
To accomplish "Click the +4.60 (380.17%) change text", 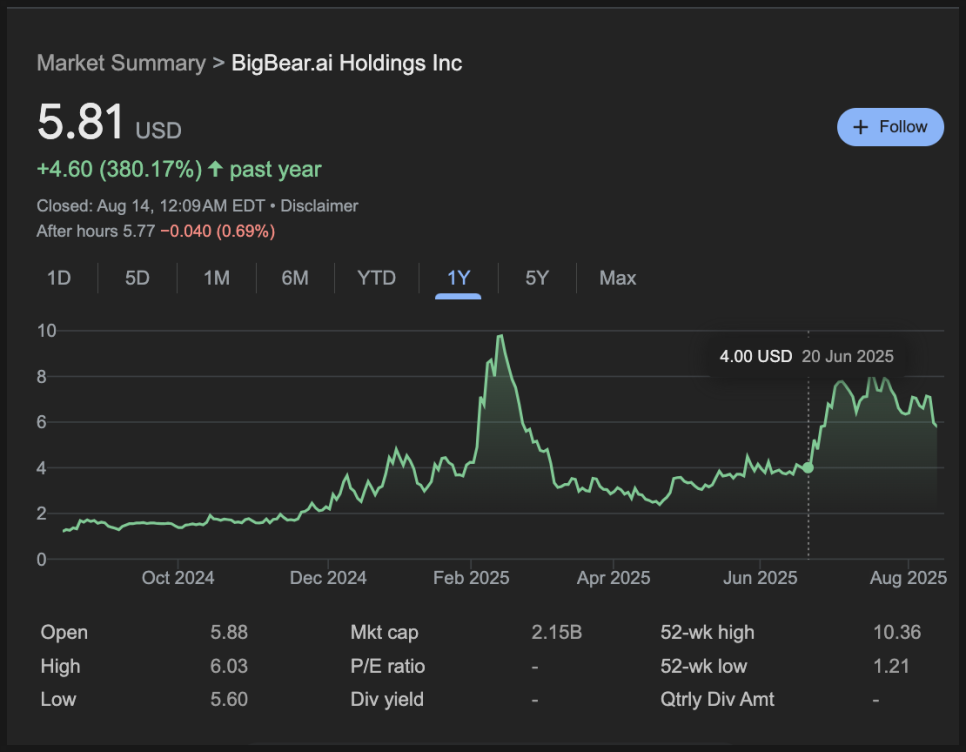I will (120, 169).
